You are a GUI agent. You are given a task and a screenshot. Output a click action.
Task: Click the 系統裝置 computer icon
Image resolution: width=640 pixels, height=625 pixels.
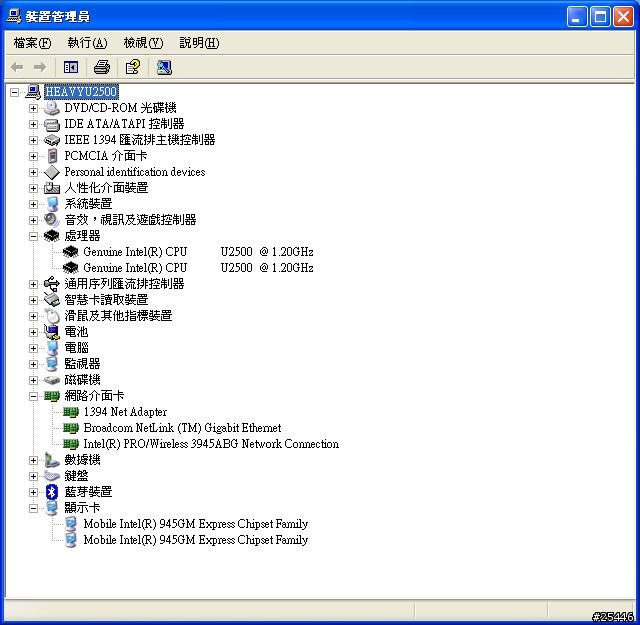[x=52, y=204]
